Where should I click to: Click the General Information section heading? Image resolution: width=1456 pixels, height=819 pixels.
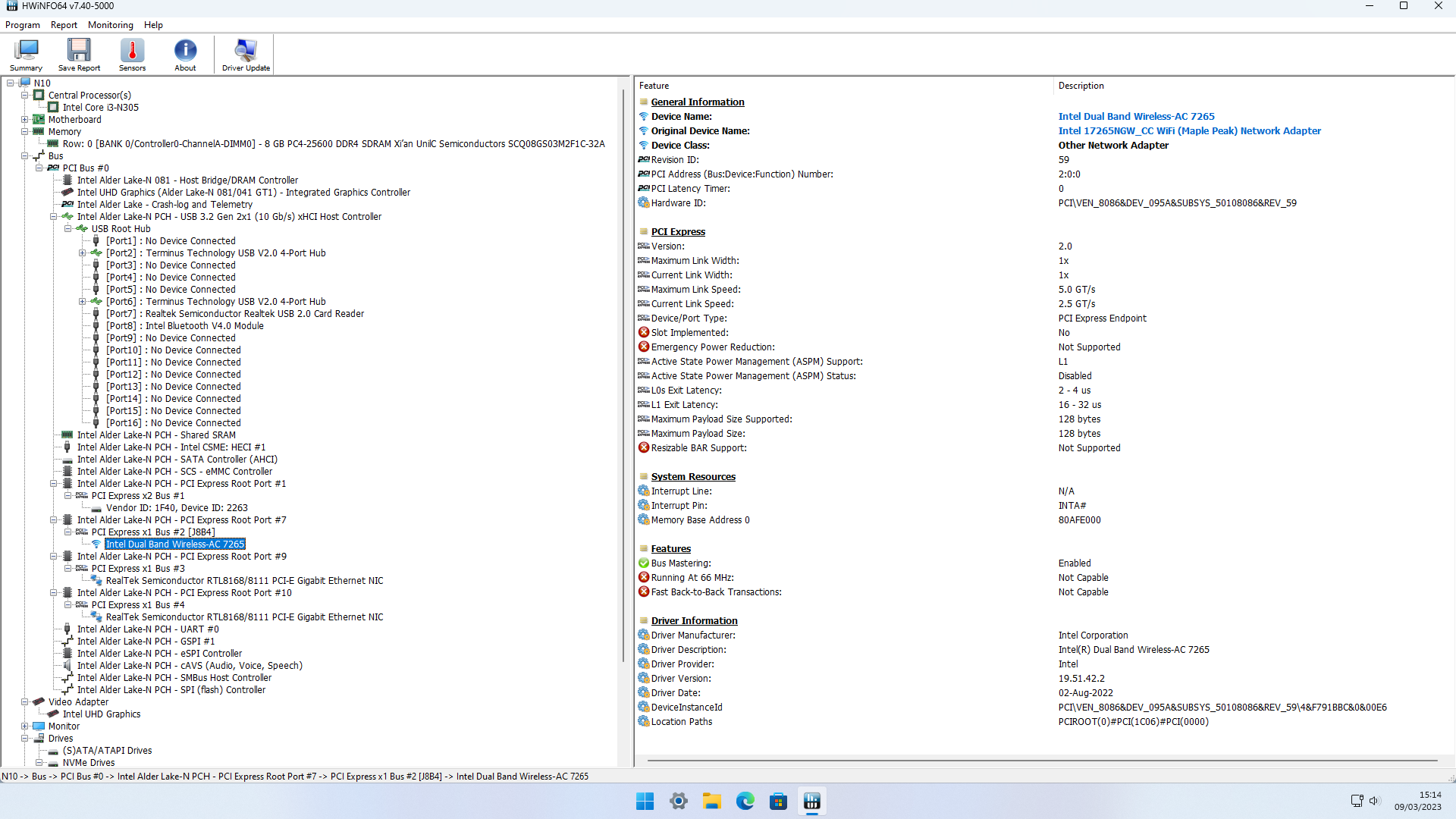(697, 102)
